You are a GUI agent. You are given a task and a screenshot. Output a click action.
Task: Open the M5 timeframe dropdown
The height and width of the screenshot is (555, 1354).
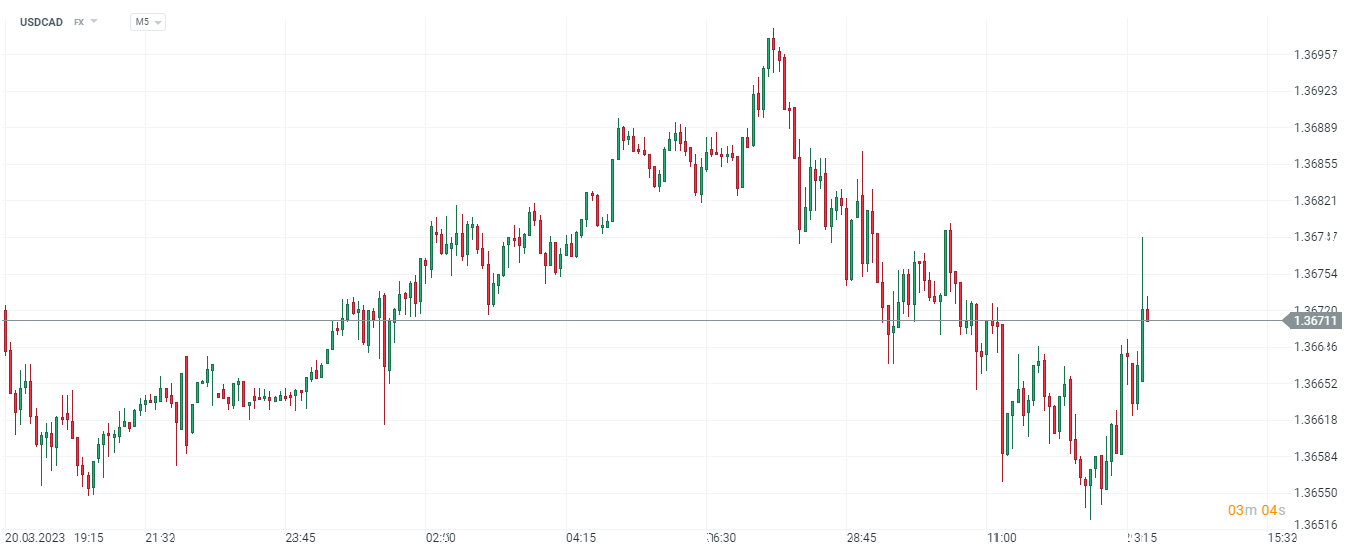click(147, 22)
